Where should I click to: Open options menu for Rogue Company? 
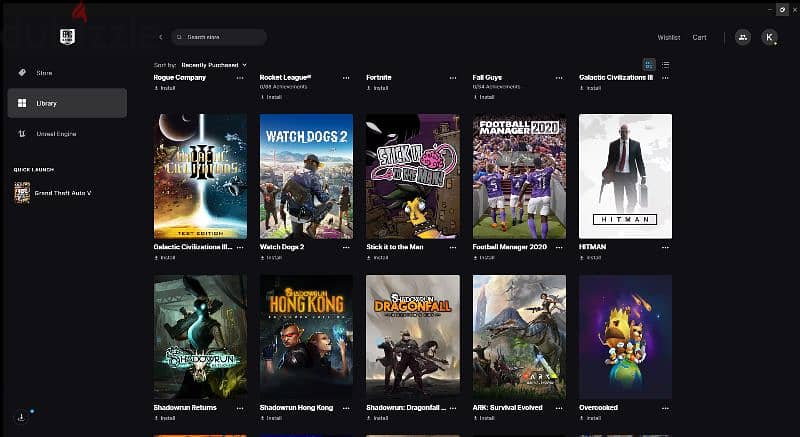(x=240, y=78)
